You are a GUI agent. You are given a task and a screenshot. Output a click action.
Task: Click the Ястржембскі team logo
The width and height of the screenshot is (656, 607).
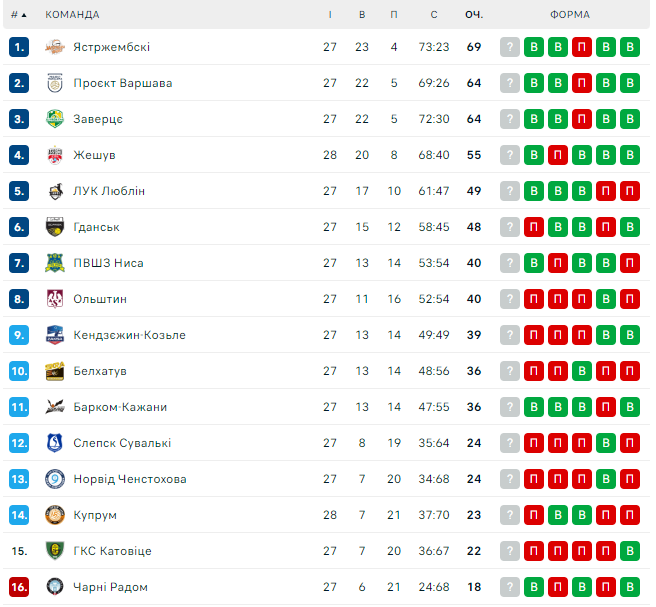click(x=55, y=47)
